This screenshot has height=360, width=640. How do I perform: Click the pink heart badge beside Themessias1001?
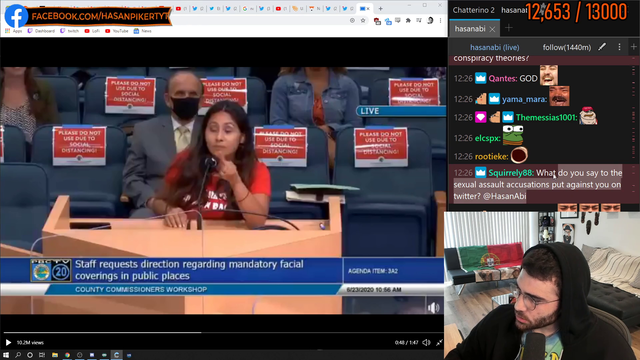pos(480,118)
